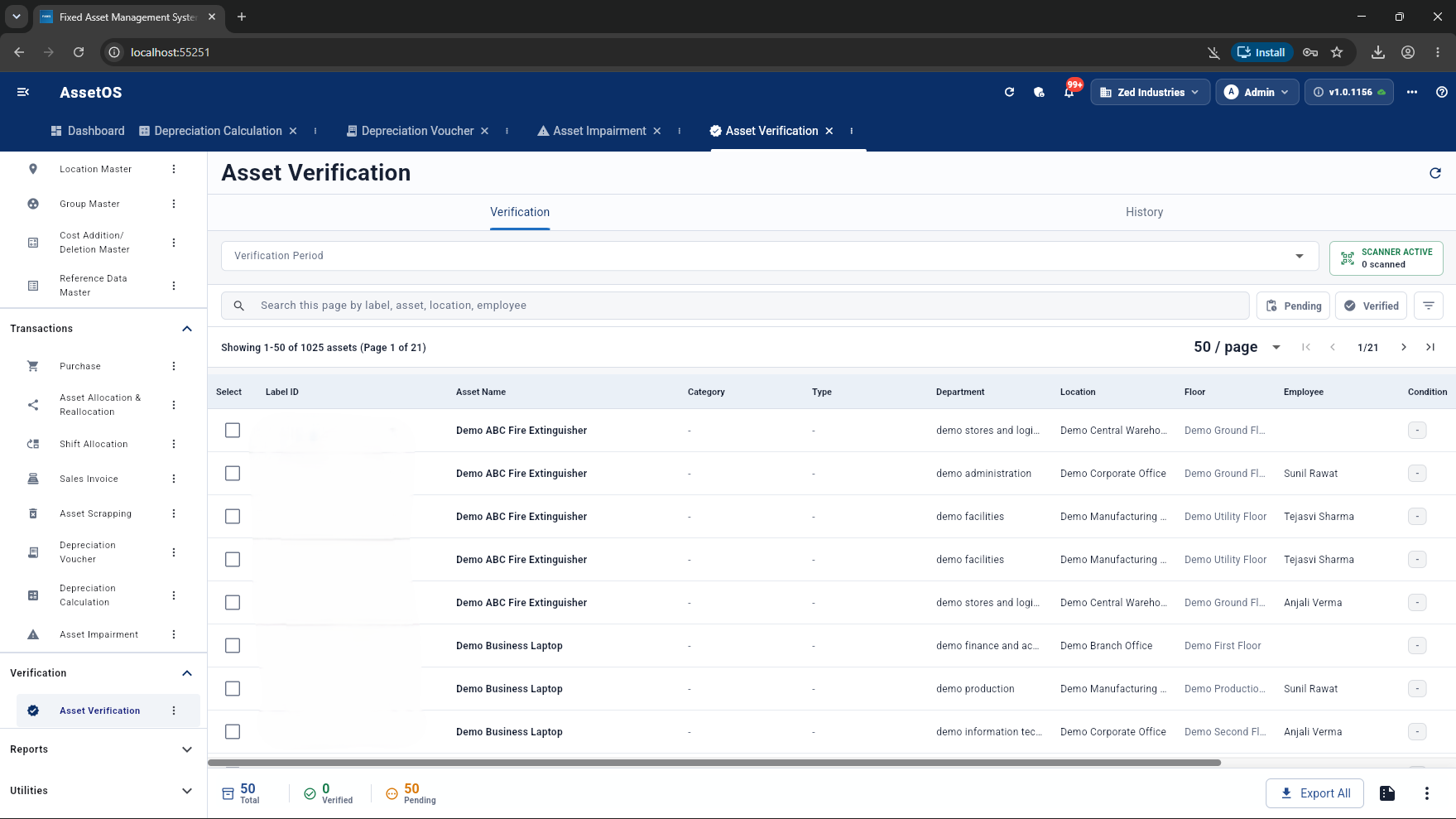
Task: Click the Install app button
Action: click(1261, 52)
